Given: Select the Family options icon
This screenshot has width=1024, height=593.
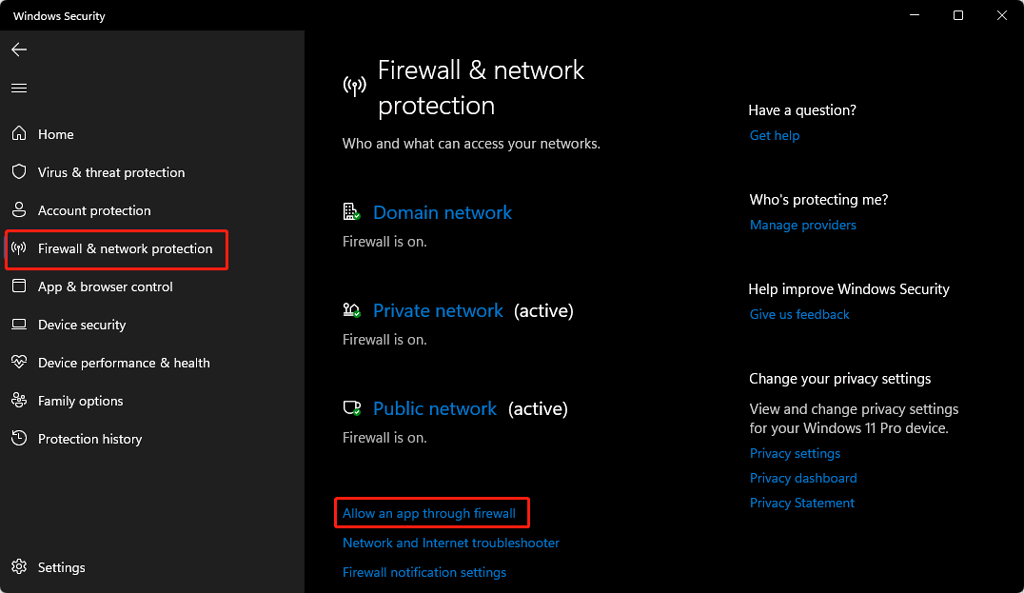Looking at the screenshot, I should point(19,401).
